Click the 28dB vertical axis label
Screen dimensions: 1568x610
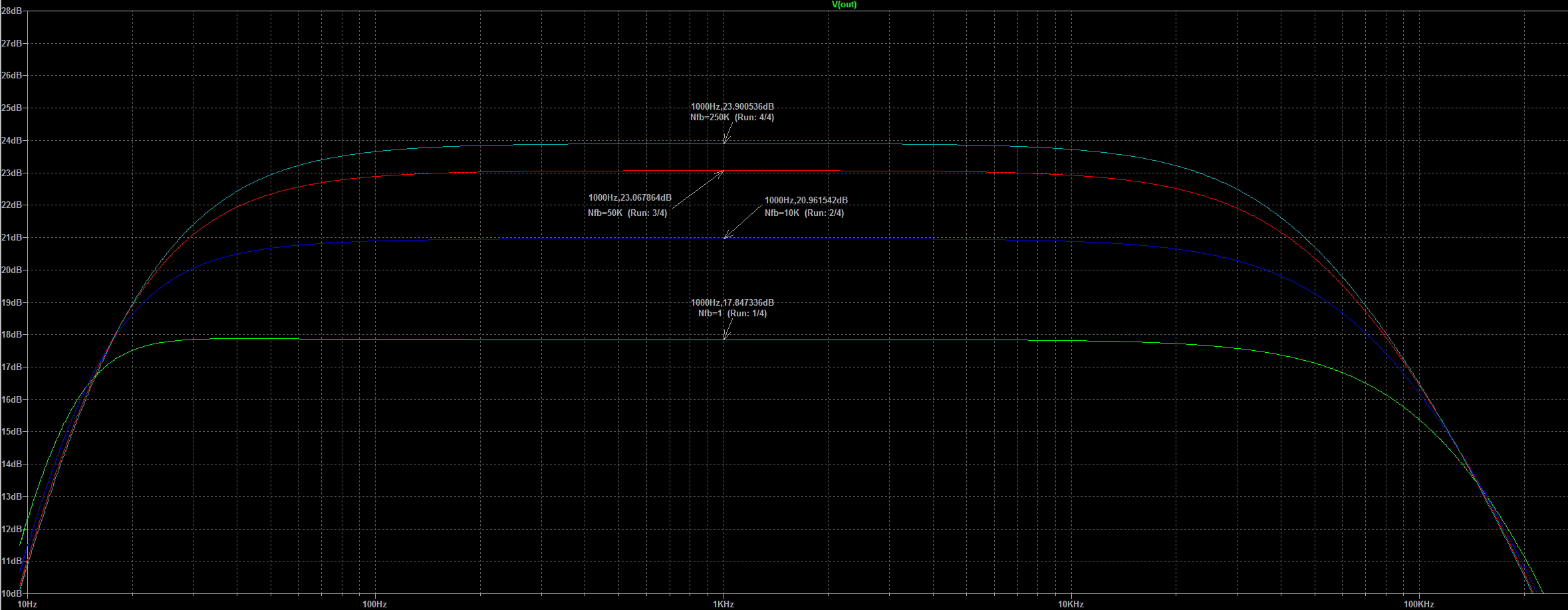[11, 11]
